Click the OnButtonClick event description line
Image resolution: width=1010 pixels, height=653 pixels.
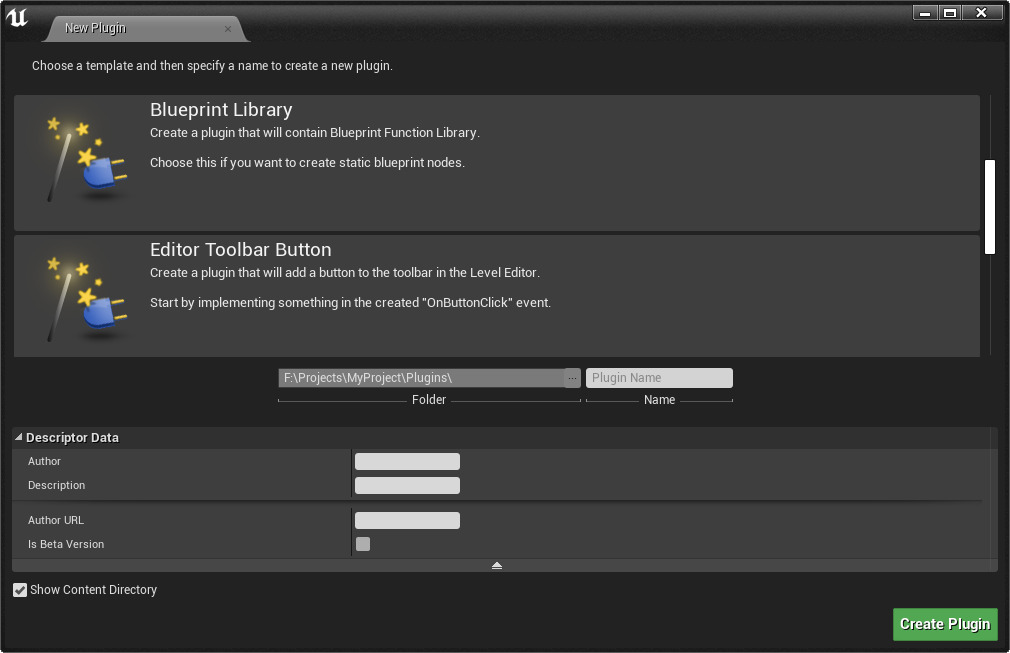point(350,303)
